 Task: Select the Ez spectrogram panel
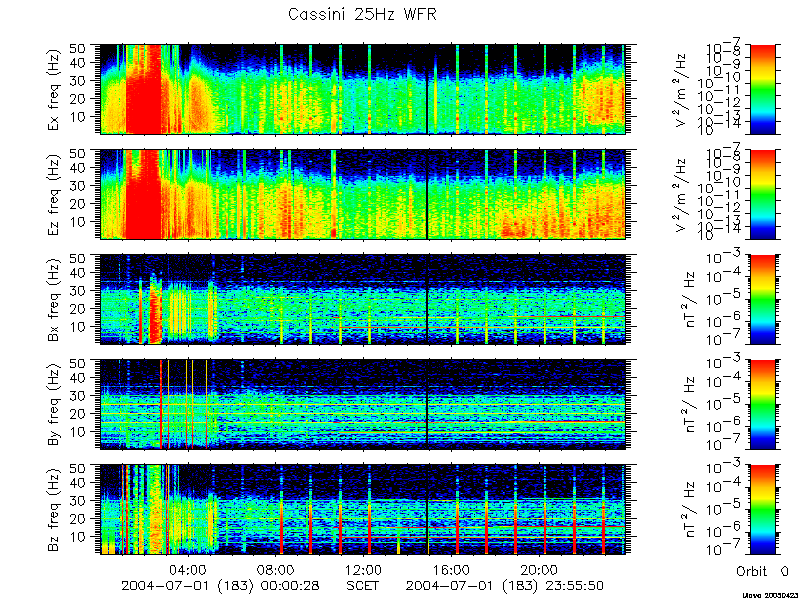click(x=362, y=194)
